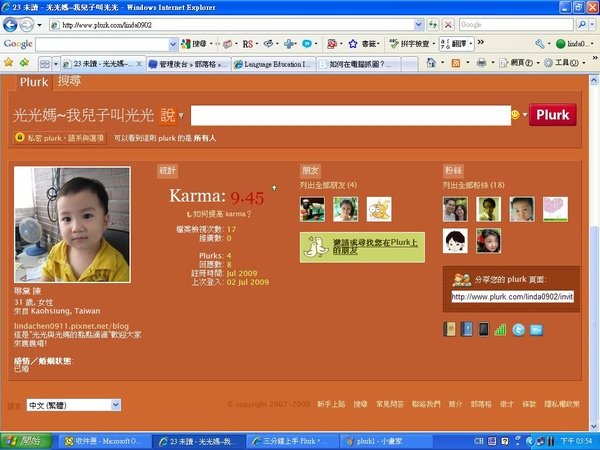
Task: Click the find friends on Plurk banner
Action: coord(362,247)
